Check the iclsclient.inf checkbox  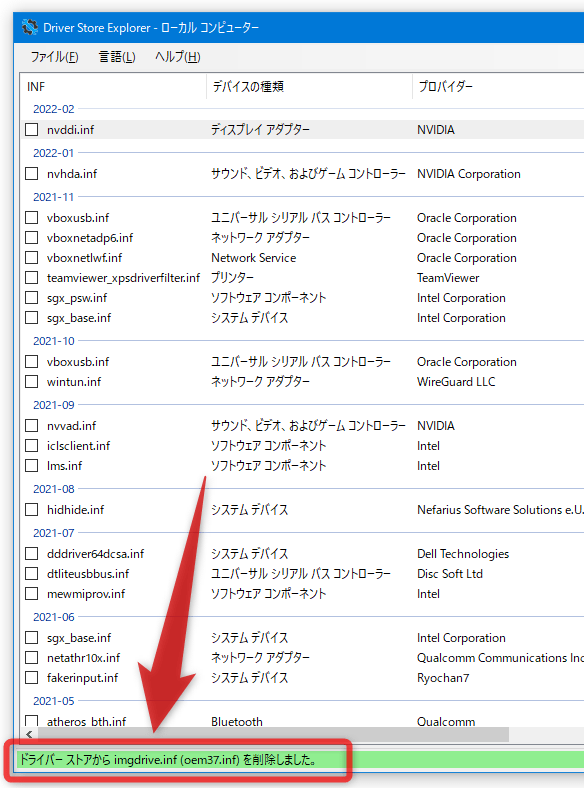pyautogui.click(x=32, y=446)
